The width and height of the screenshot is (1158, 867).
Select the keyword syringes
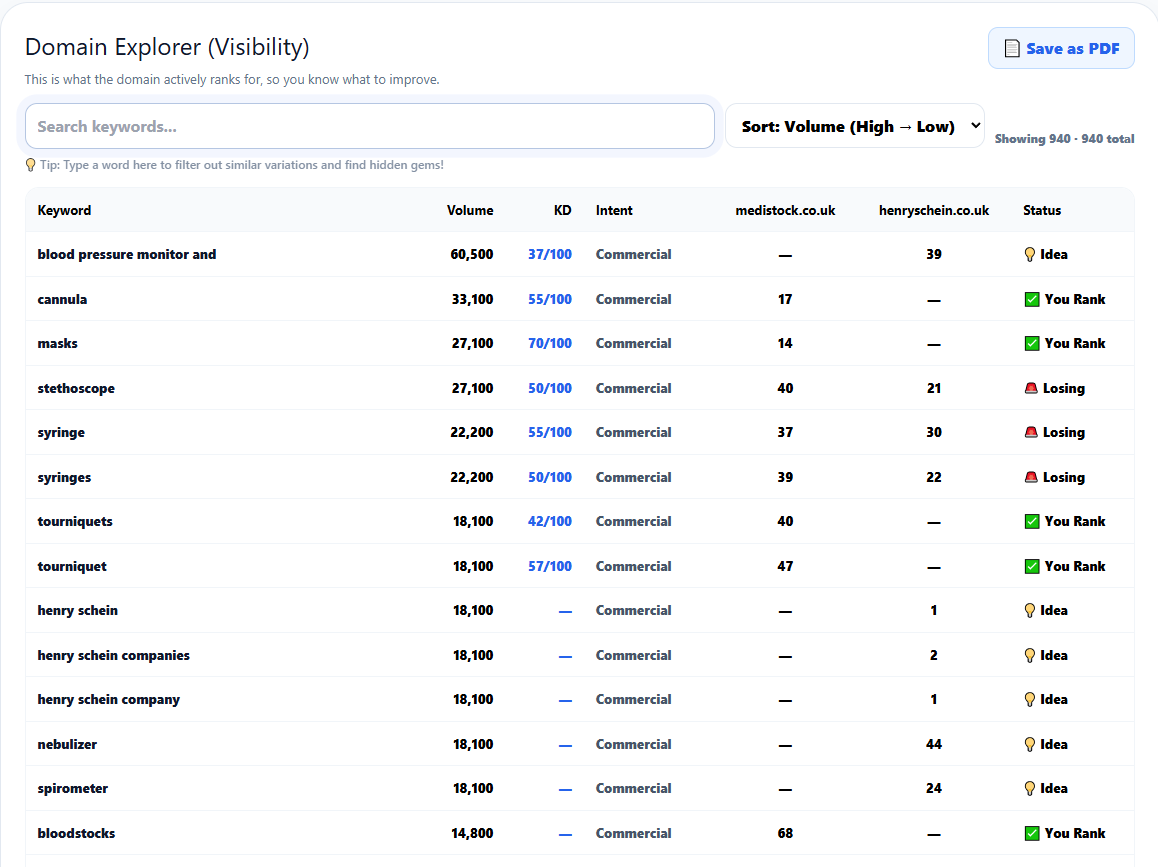tap(64, 478)
